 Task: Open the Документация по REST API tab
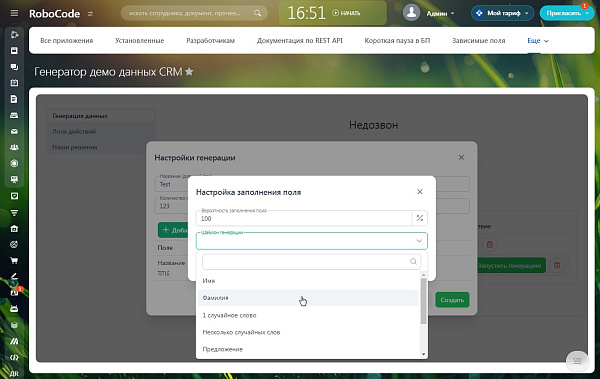[x=300, y=41]
